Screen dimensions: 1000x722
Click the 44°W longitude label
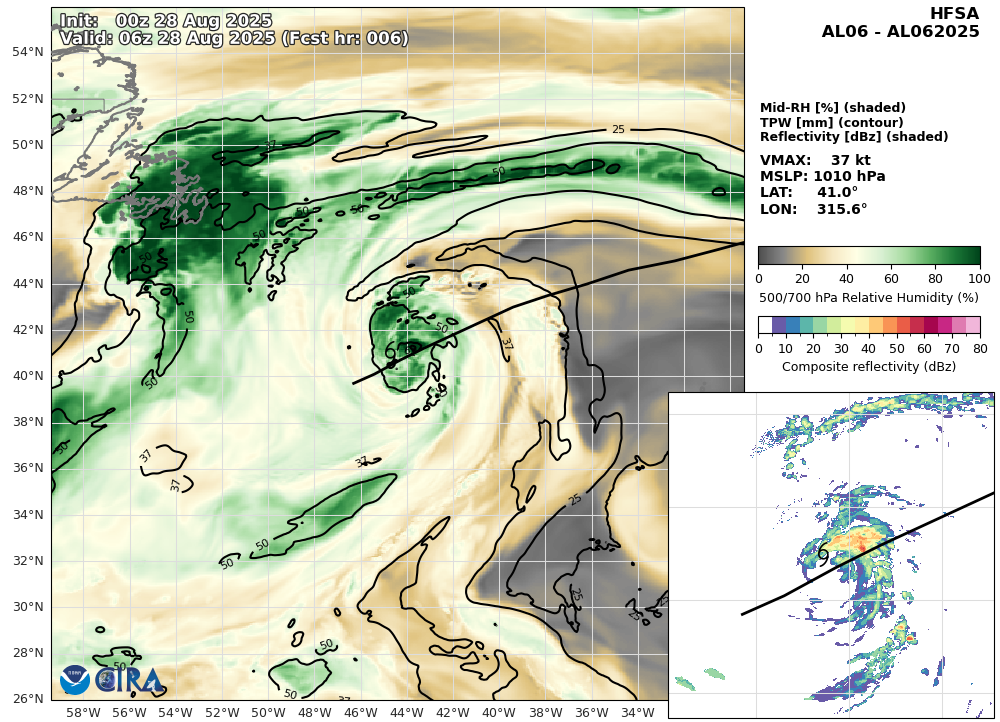(x=406, y=712)
